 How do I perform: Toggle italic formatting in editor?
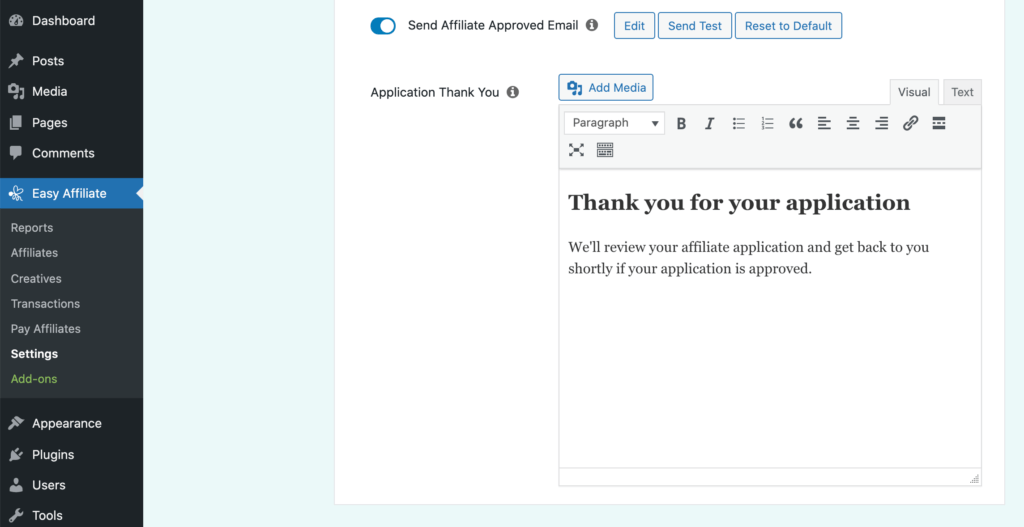coord(710,123)
